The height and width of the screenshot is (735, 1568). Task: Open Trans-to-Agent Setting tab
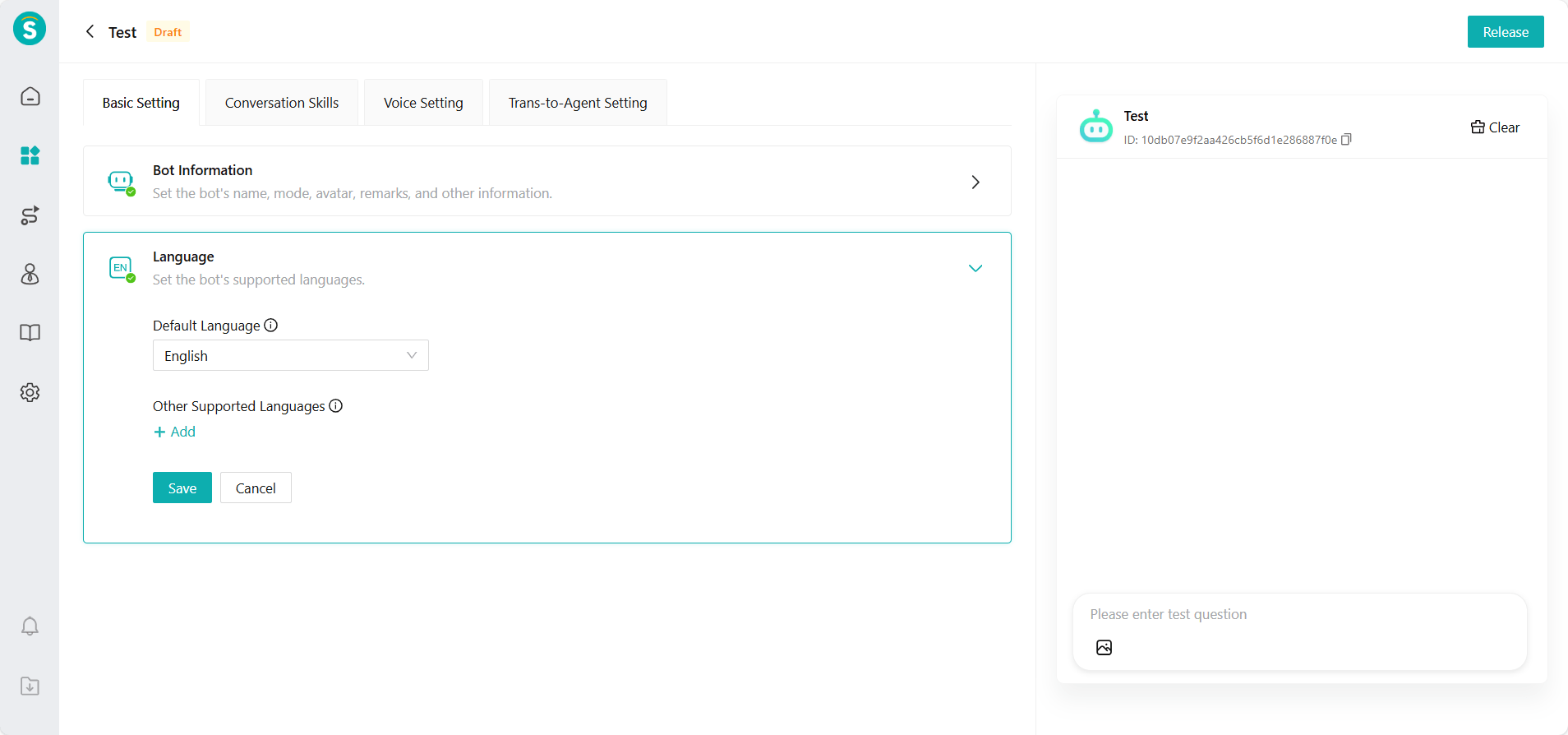[x=577, y=103]
